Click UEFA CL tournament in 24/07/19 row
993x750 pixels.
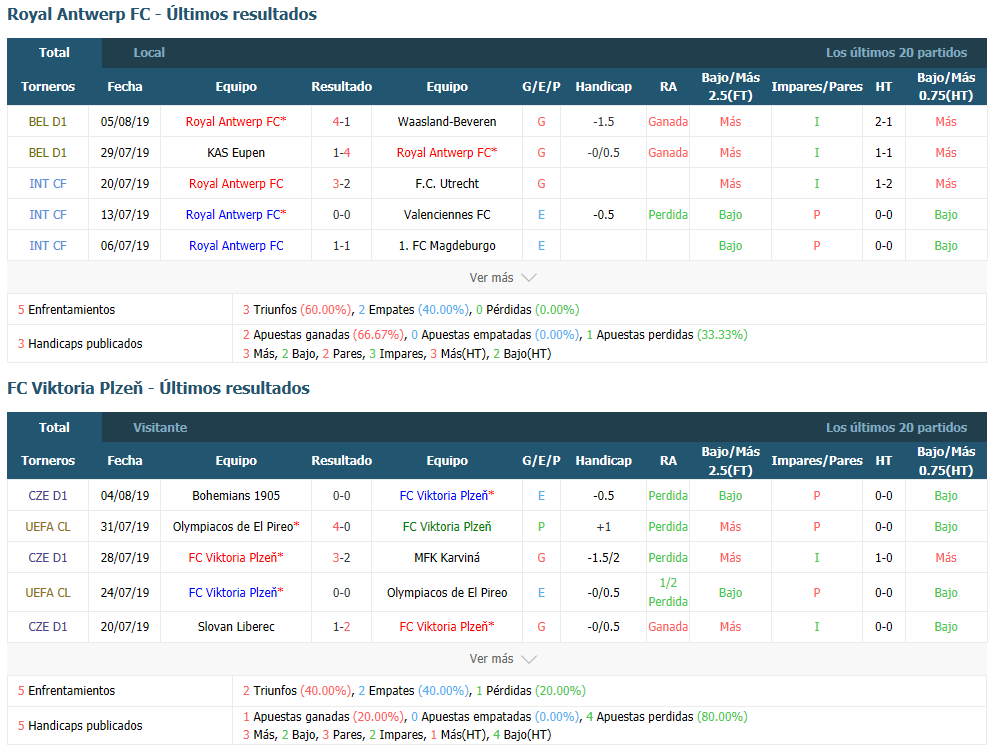pos(47,593)
